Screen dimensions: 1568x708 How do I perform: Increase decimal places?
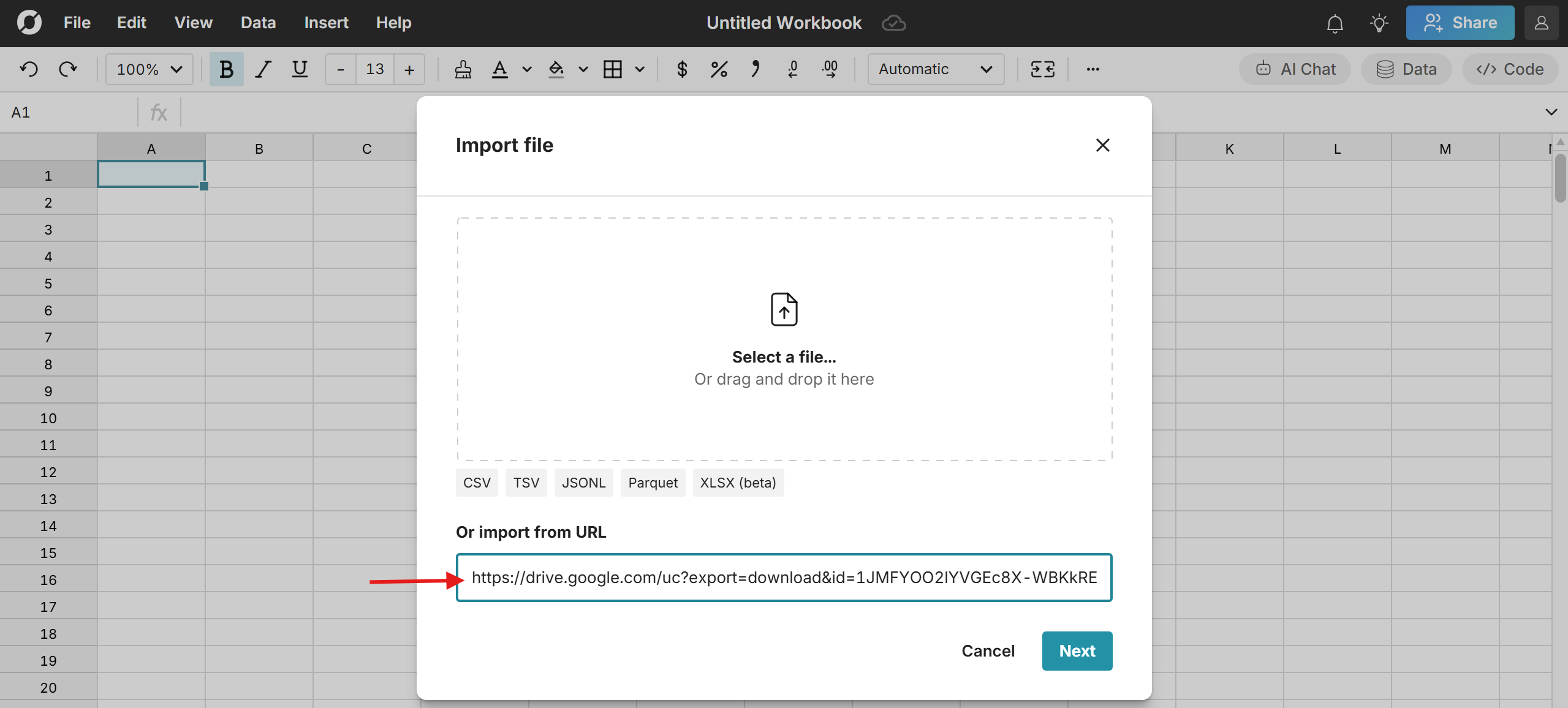tap(830, 69)
